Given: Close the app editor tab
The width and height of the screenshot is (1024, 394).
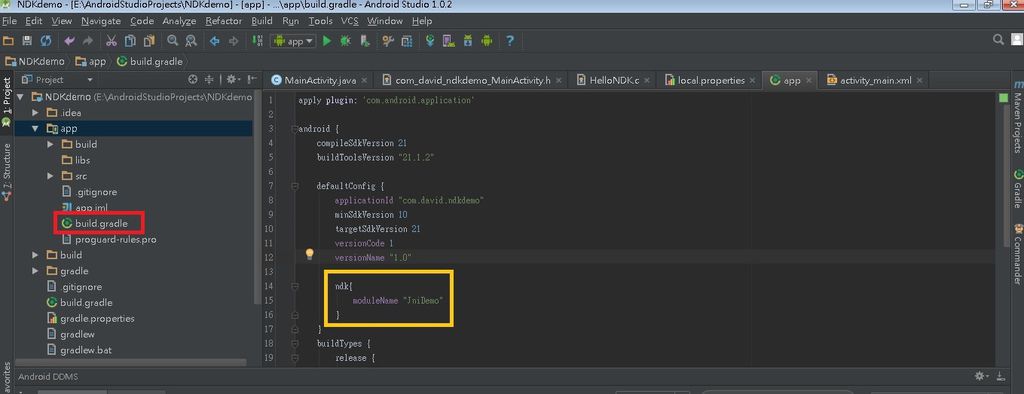Looking at the screenshot, I should point(808,80).
